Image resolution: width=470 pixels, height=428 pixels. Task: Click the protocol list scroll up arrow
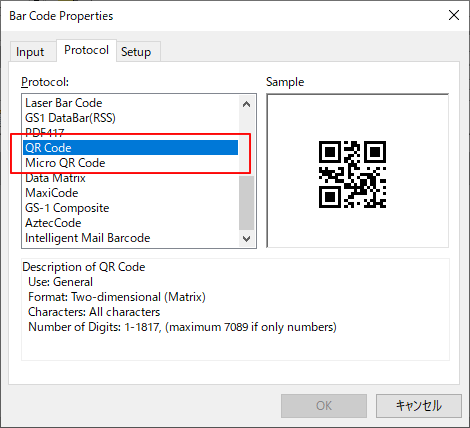(x=247, y=104)
